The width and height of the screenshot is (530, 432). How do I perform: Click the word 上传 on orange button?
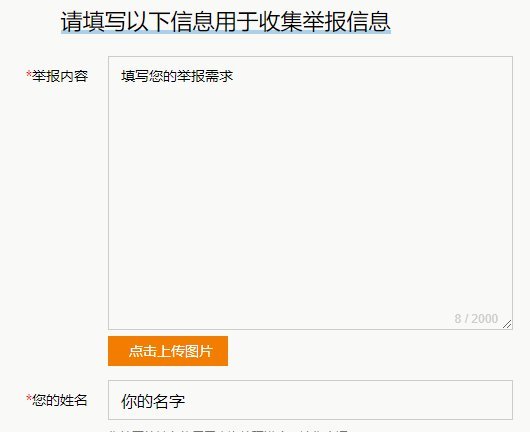[x=170, y=351]
